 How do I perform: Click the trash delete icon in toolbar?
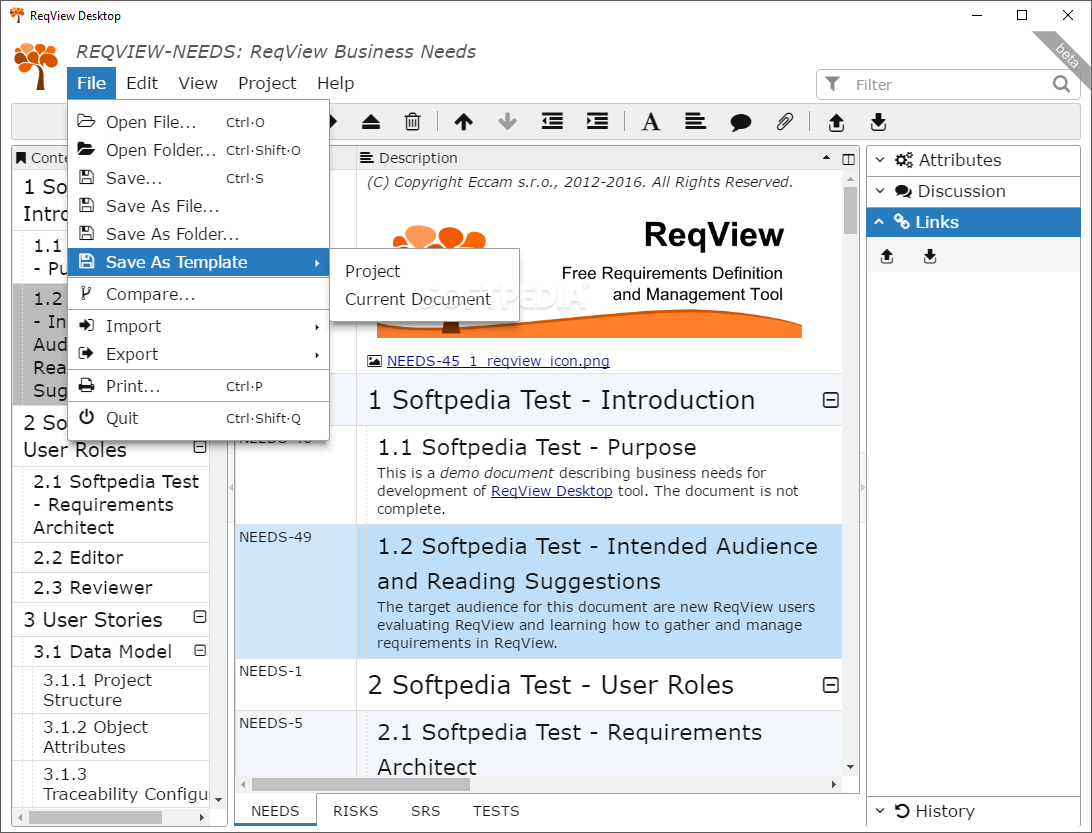point(412,122)
